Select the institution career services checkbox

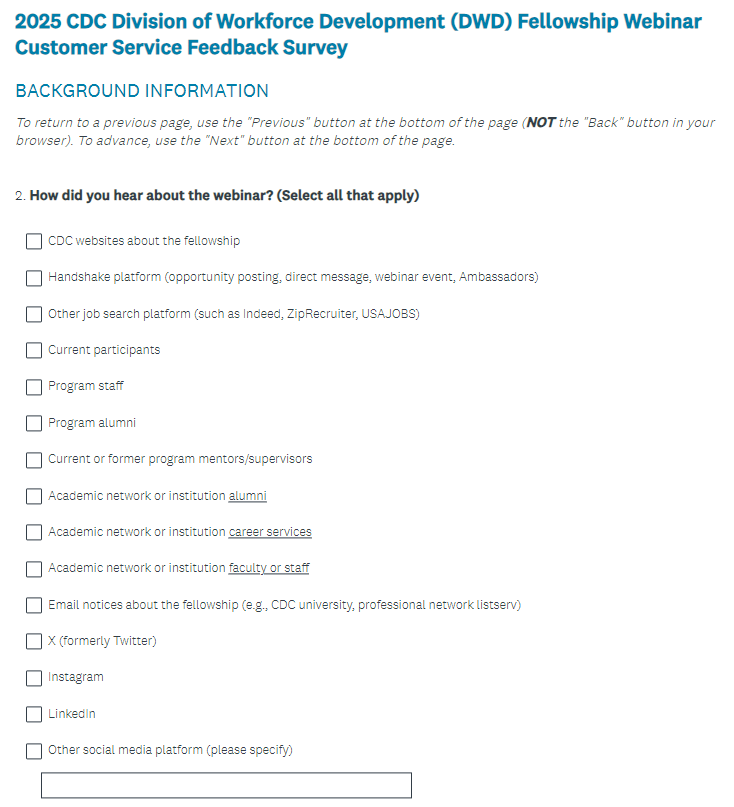tap(34, 532)
